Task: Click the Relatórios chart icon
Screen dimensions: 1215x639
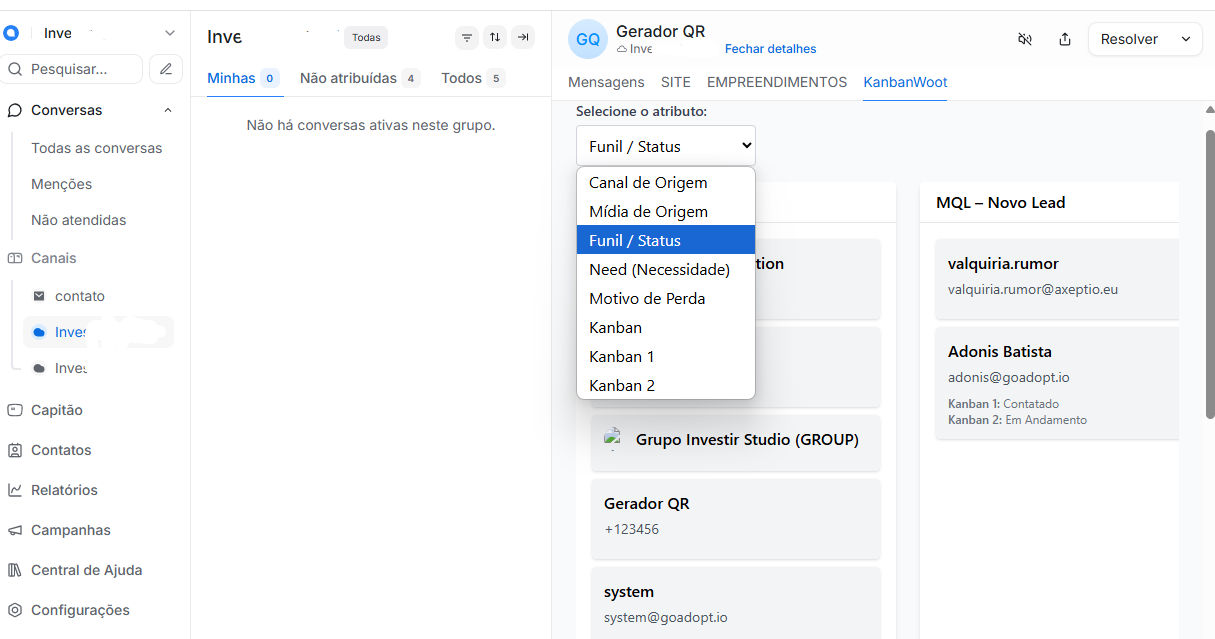Action: click(x=15, y=490)
